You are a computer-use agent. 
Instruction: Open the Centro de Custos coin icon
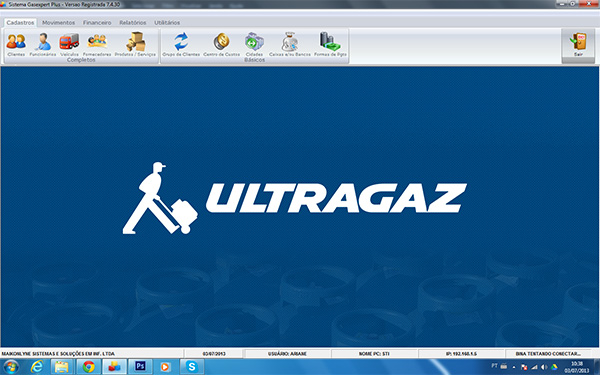pyautogui.click(x=222, y=44)
